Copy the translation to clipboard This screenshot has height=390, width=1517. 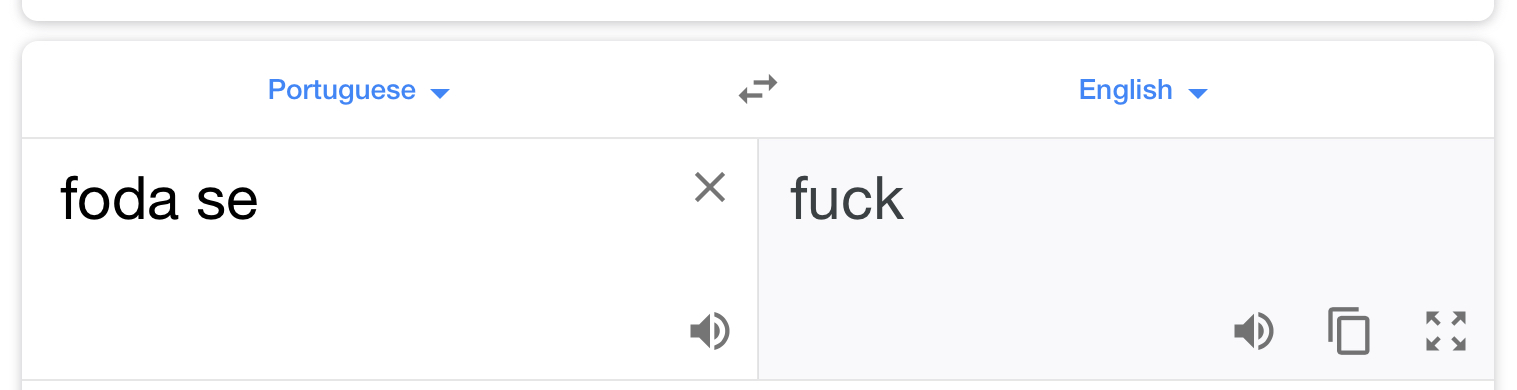pyautogui.click(x=1348, y=331)
